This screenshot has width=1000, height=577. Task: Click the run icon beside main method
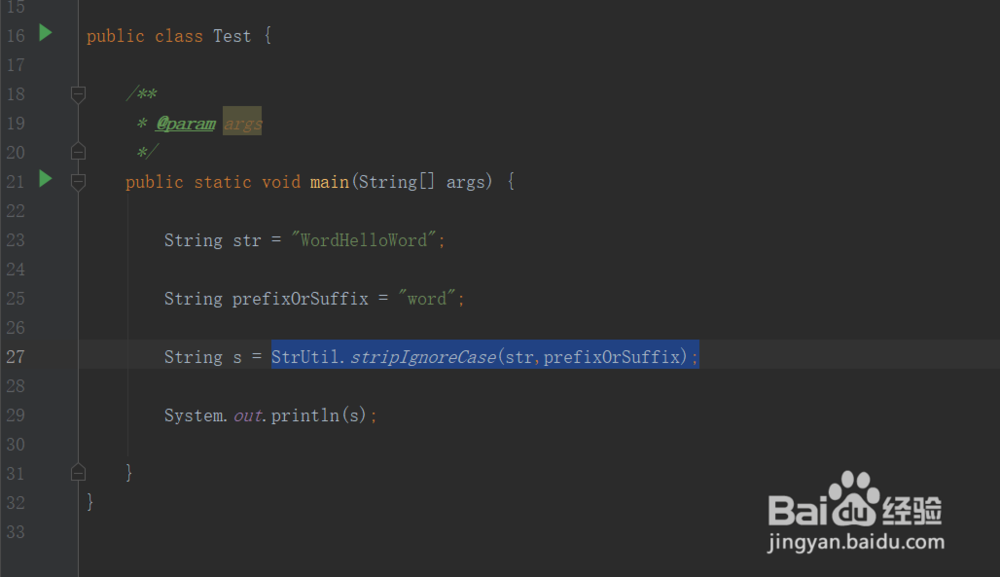point(45,179)
